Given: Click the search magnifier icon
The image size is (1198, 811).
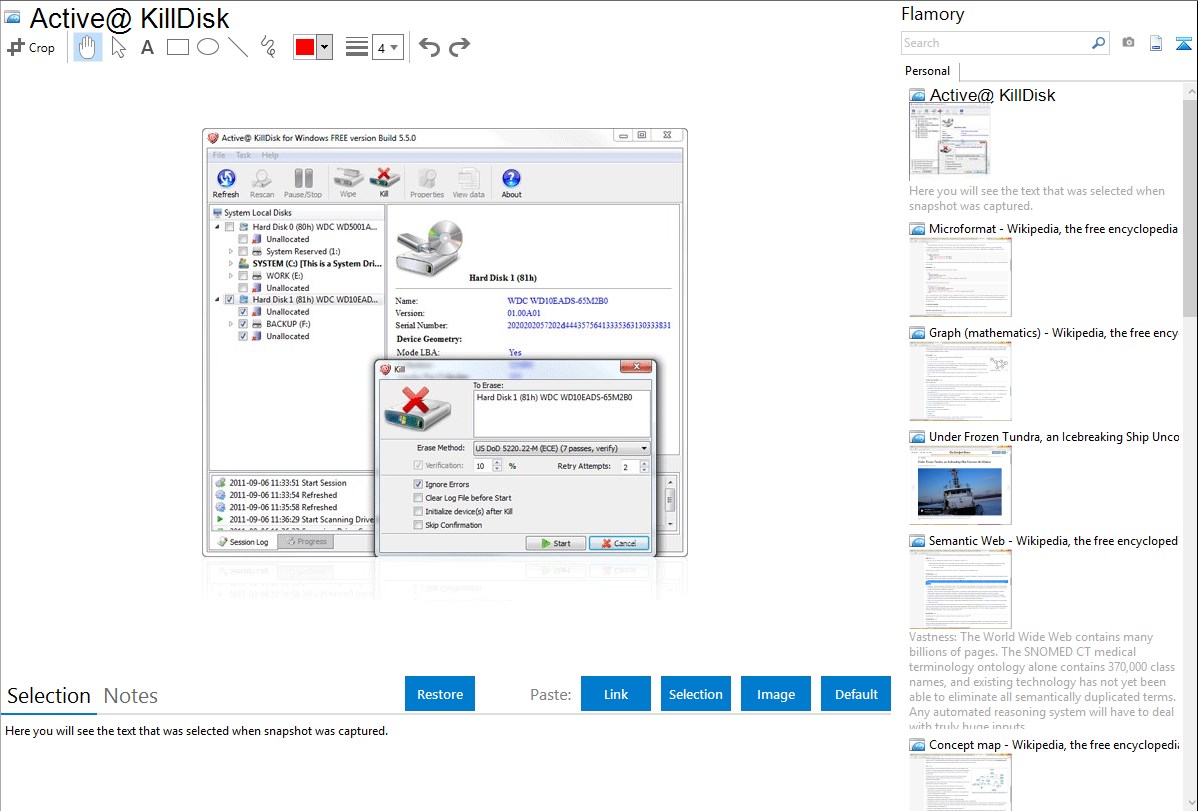Looking at the screenshot, I should tap(1099, 43).
